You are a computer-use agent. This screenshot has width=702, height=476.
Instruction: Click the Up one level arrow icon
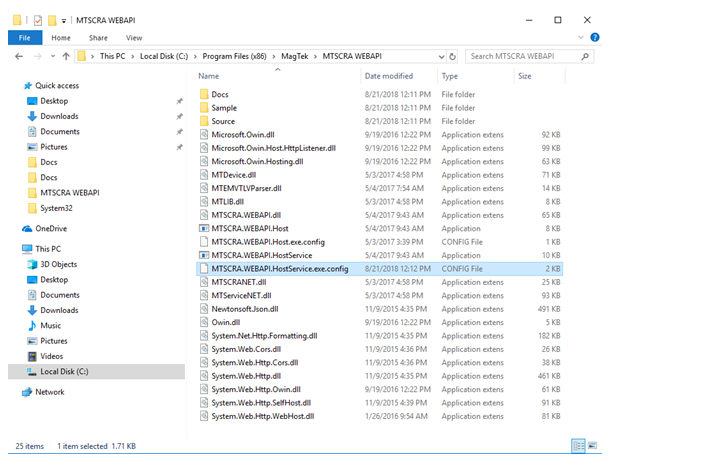pos(66,57)
